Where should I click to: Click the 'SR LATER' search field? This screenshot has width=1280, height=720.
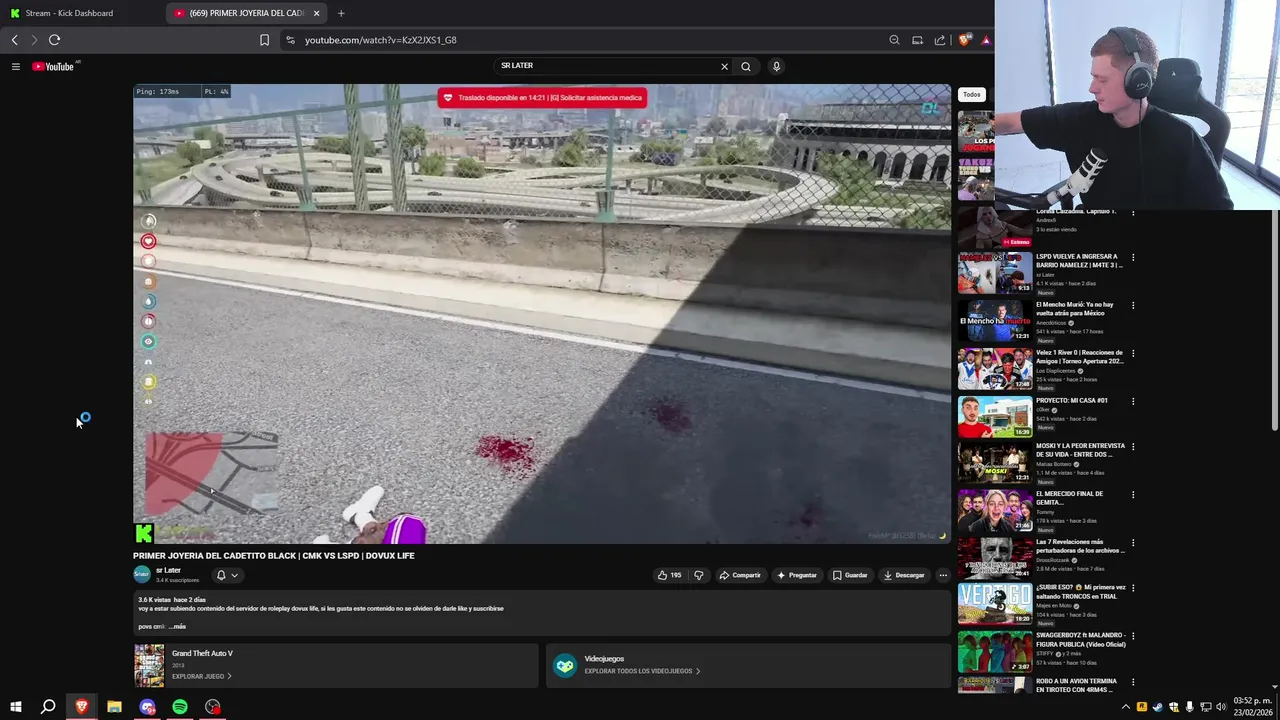[x=606, y=66]
